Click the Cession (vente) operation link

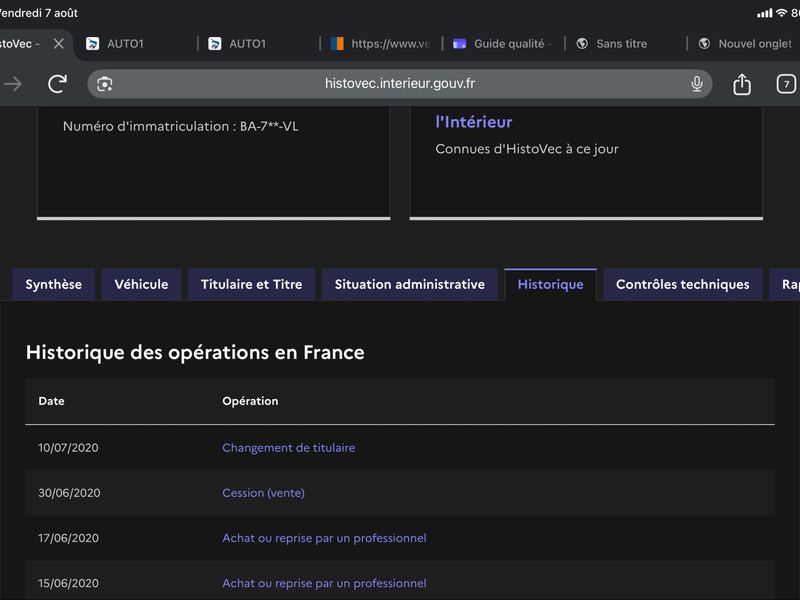pyautogui.click(x=263, y=493)
